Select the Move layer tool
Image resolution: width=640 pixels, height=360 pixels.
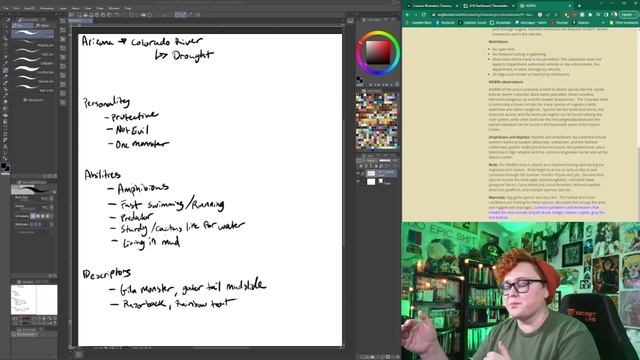(5, 45)
